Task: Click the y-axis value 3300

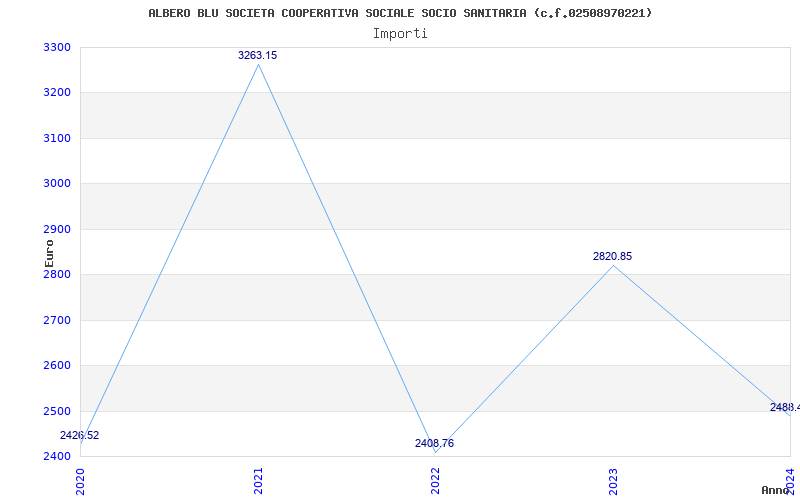Action: [x=57, y=47]
